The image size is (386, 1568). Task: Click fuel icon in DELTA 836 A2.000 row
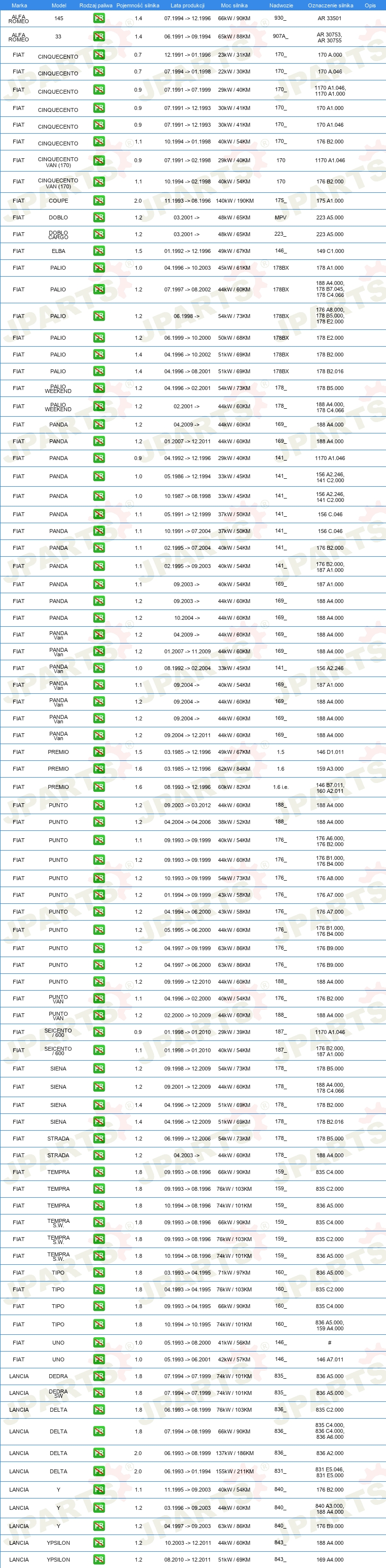pyautogui.click(x=99, y=1453)
